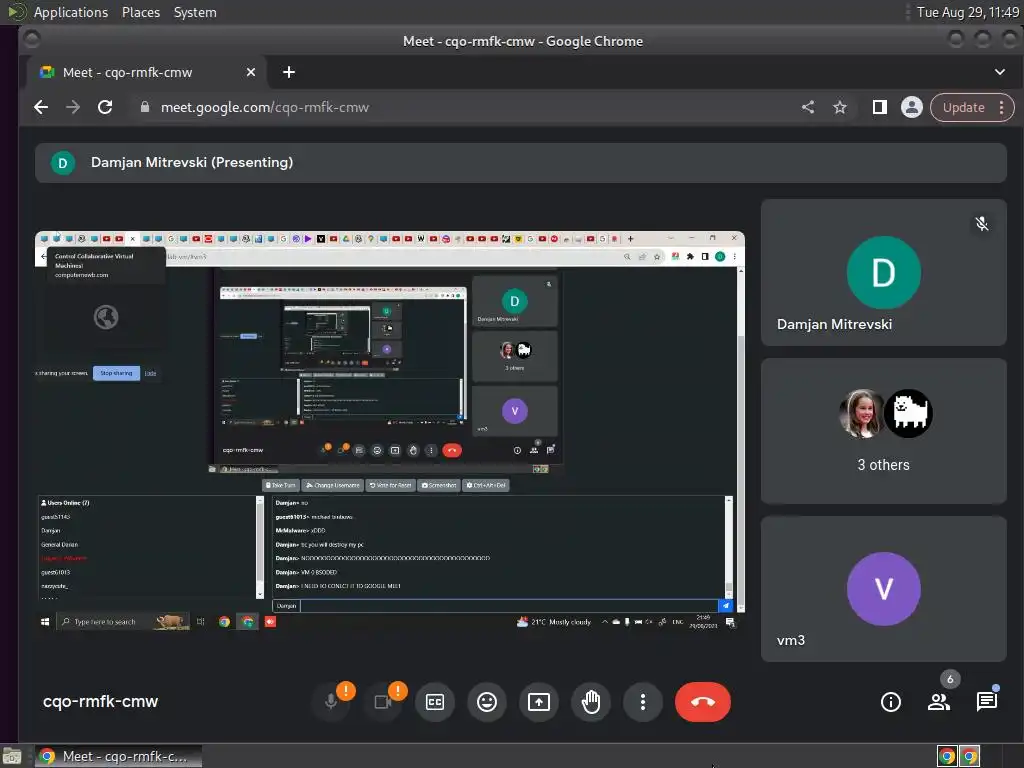The height and width of the screenshot is (768, 1024).
Task: Open Chrome three-dot menu beside Update
Action: click(1002, 107)
